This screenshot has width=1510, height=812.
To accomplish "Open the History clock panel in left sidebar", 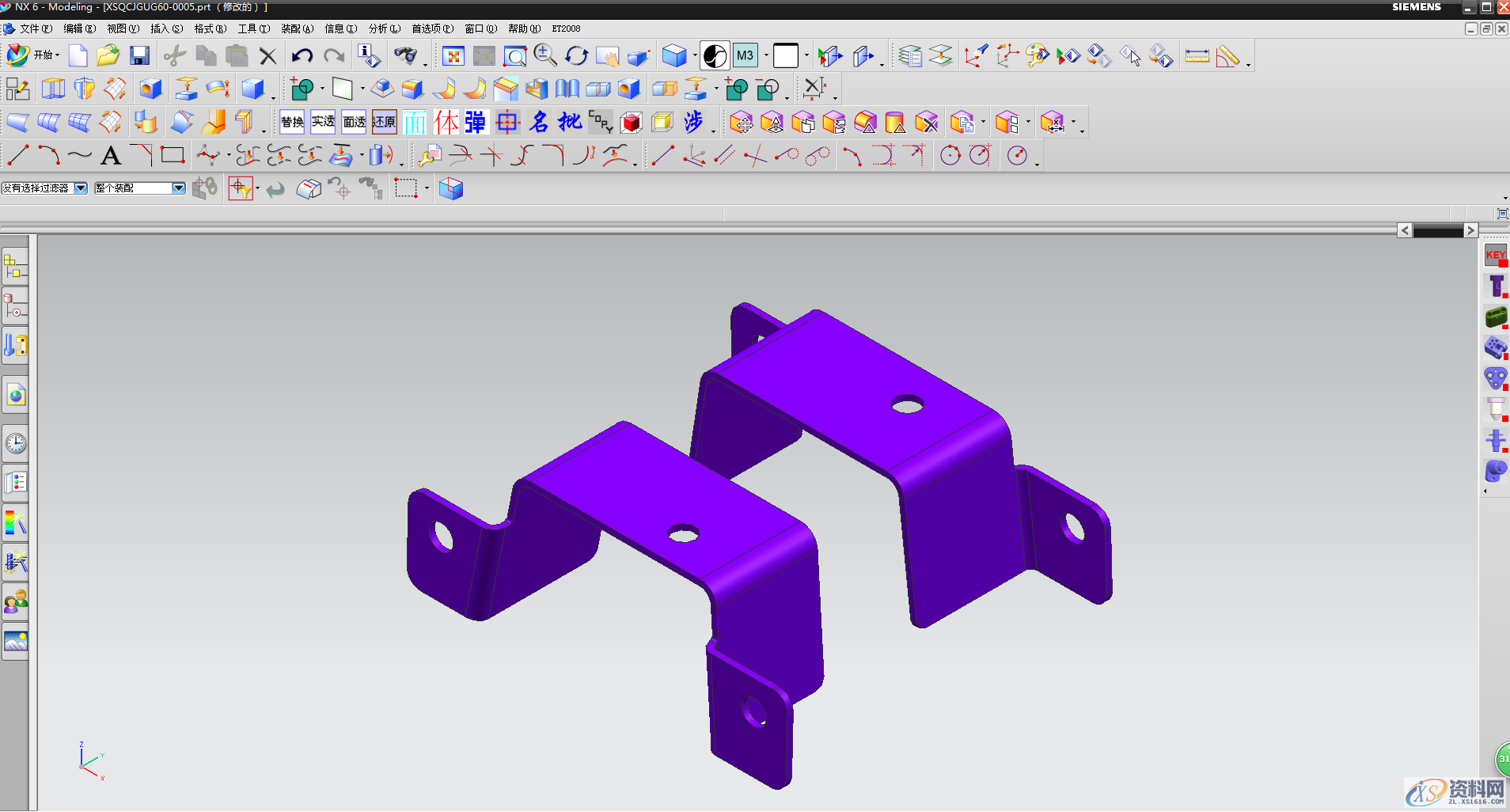I will tap(16, 443).
